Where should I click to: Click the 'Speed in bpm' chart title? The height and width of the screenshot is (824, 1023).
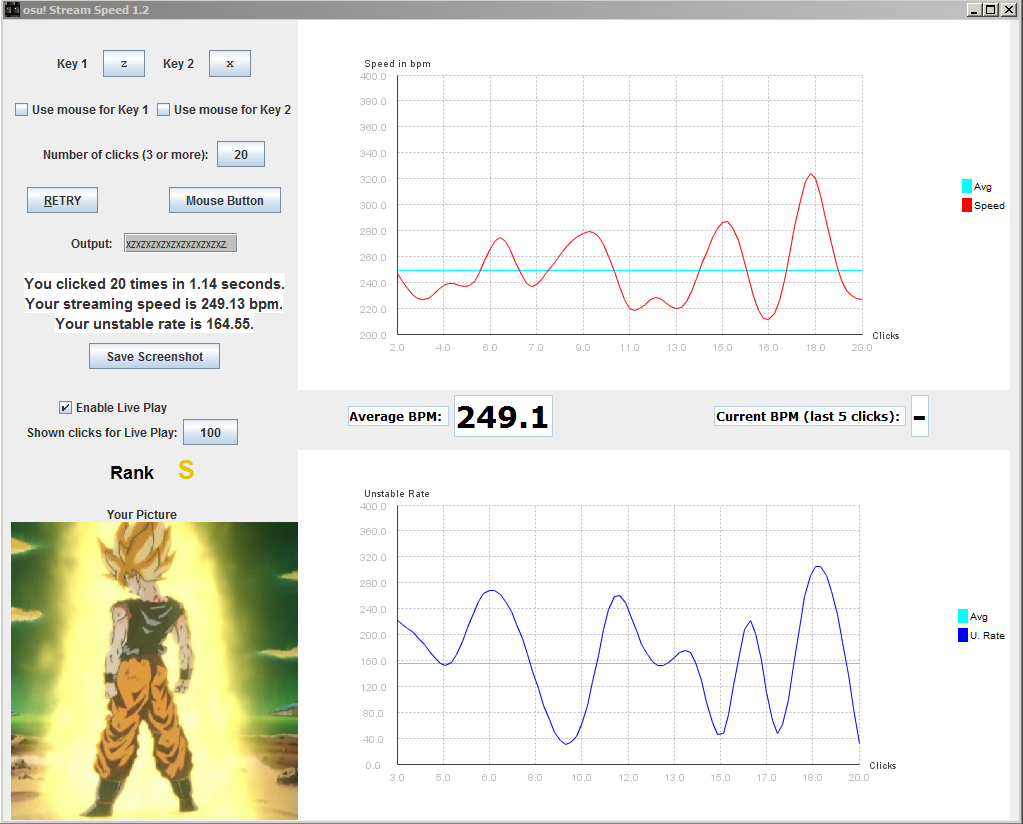click(397, 64)
